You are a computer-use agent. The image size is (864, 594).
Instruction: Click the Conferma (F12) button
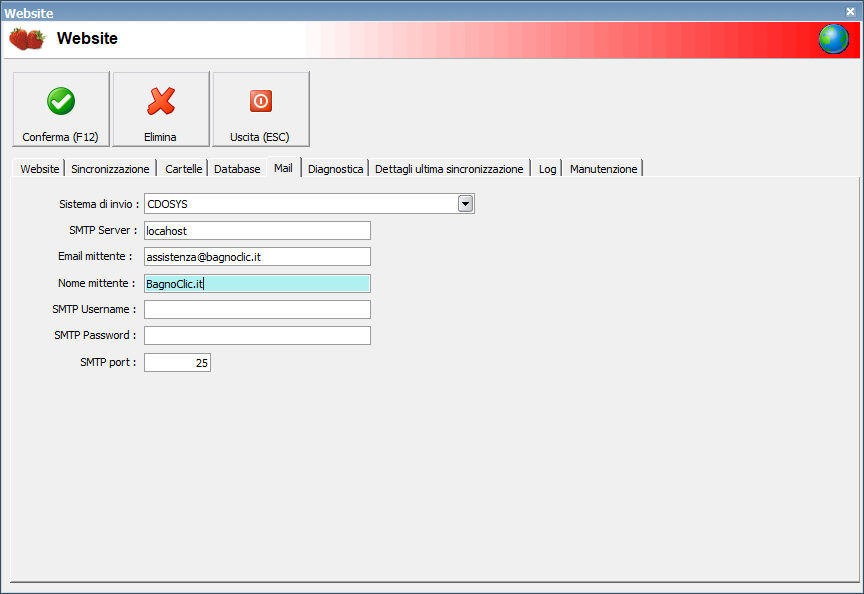pos(61,109)
